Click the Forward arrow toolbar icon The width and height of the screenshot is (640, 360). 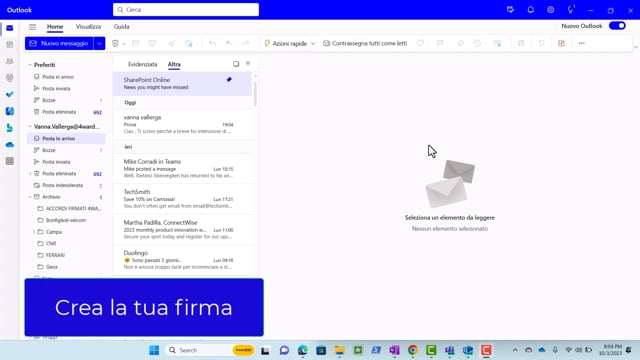[246, 43]
